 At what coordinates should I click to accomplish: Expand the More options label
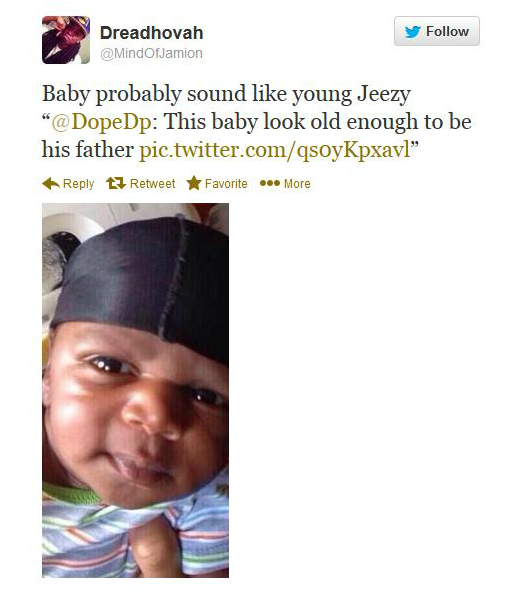pos(297,184)
